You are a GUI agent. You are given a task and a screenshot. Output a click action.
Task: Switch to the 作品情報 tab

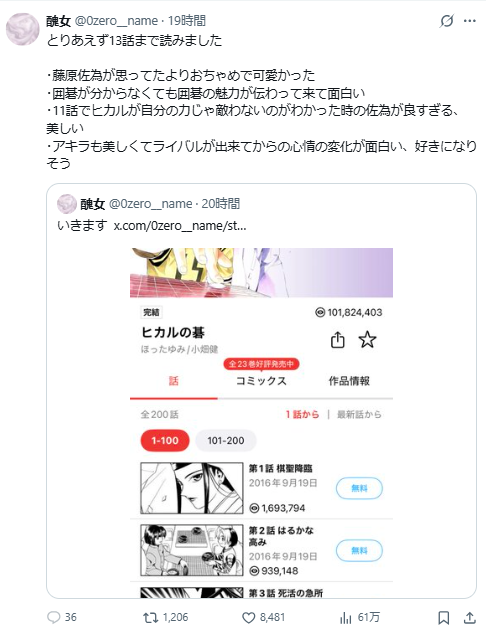pyautogui.click(x=349, y=381)
